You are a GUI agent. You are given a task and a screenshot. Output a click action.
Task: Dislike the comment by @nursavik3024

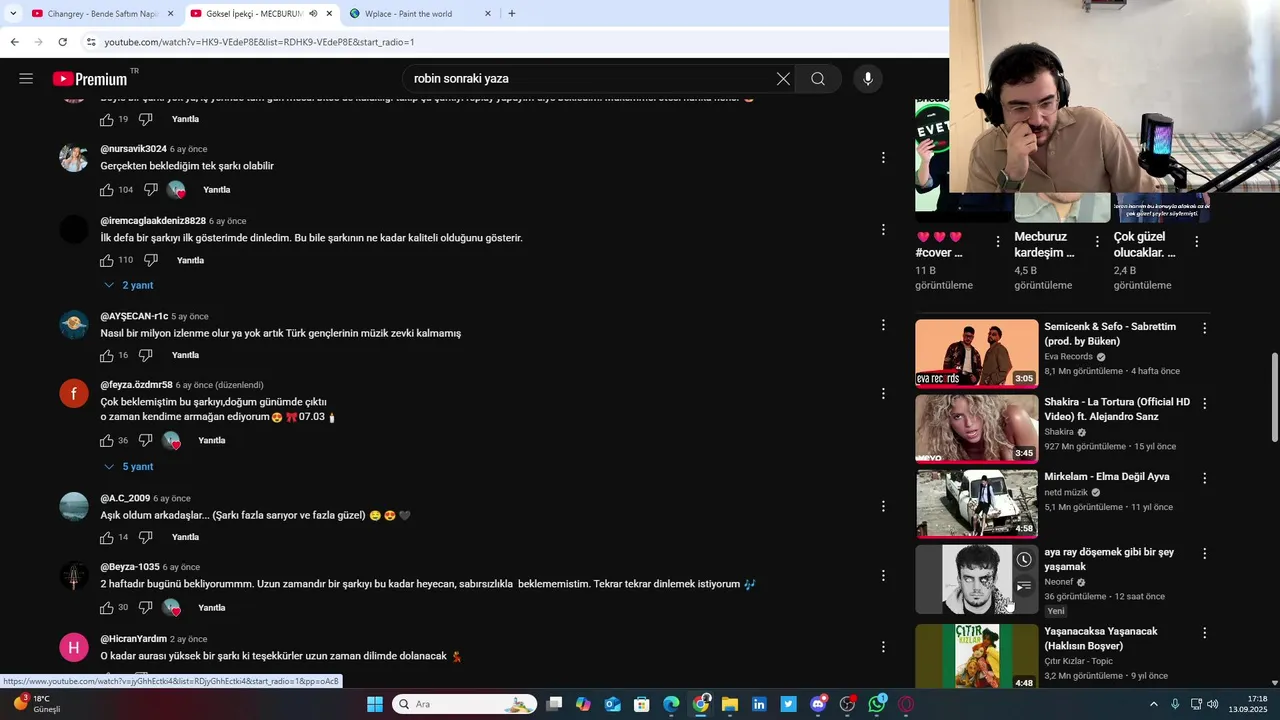click(x=151, y=190)
